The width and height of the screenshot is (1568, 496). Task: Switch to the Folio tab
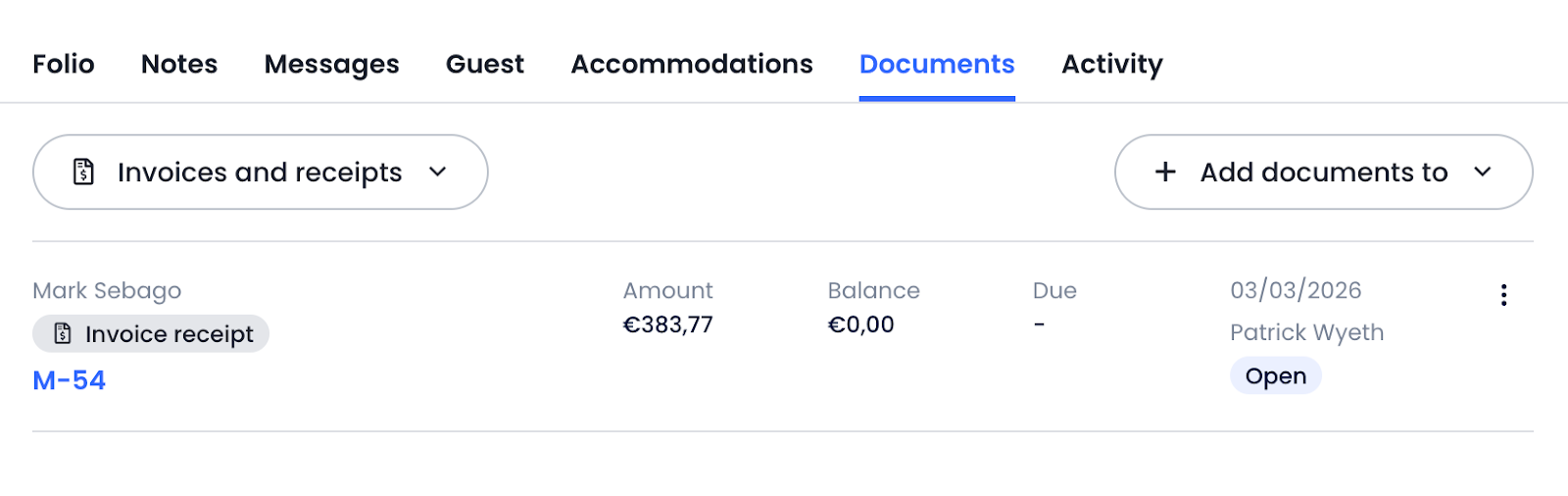coord(64,64)
